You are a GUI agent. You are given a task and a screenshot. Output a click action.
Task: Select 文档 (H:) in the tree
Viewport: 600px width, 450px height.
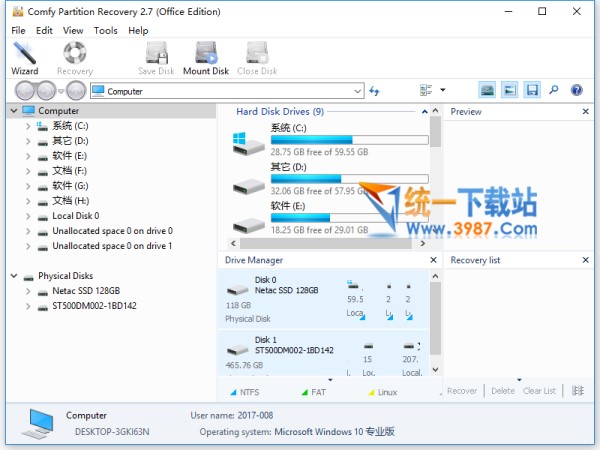coord(70,201)
